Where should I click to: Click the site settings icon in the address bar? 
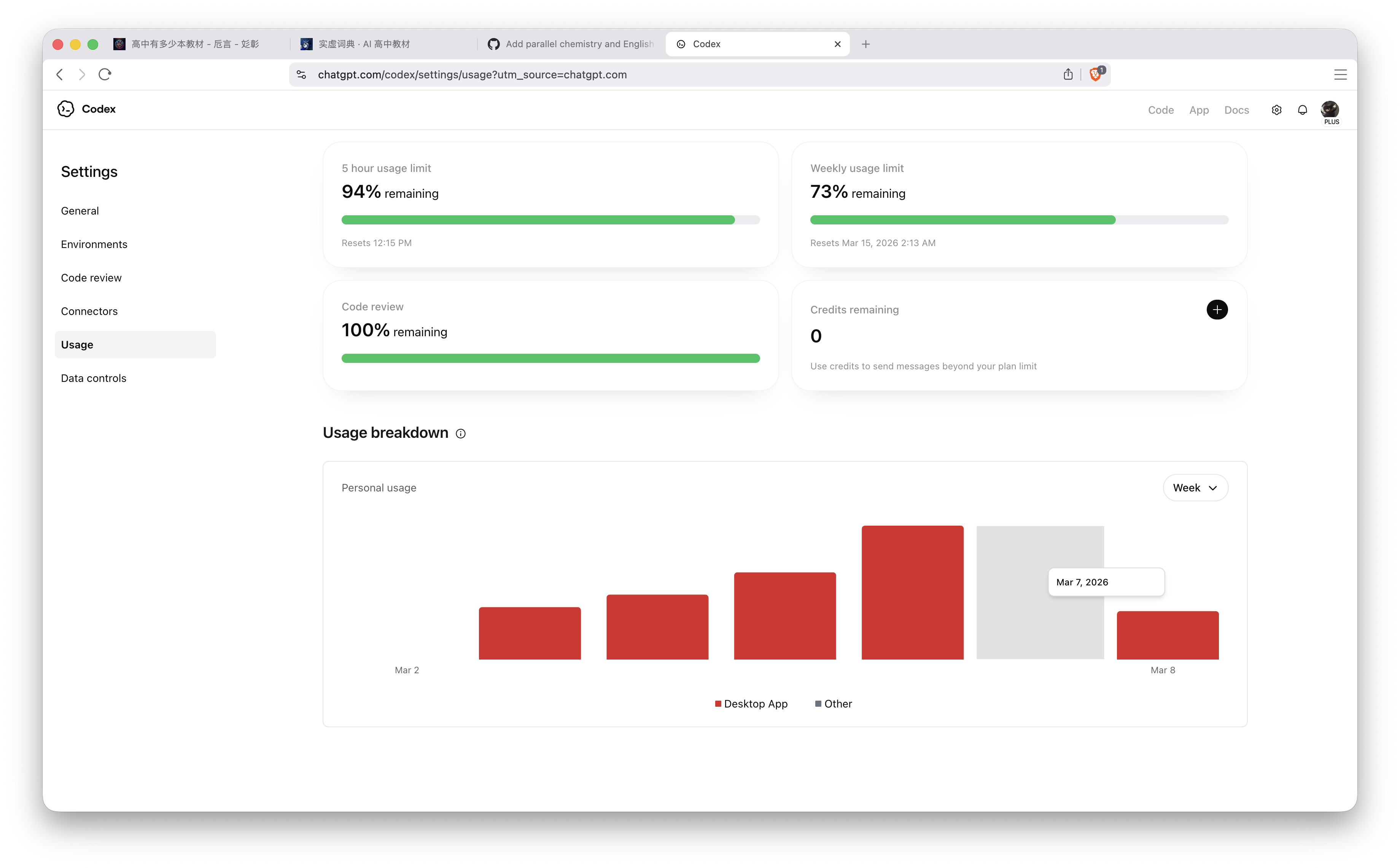coord(301,74)
